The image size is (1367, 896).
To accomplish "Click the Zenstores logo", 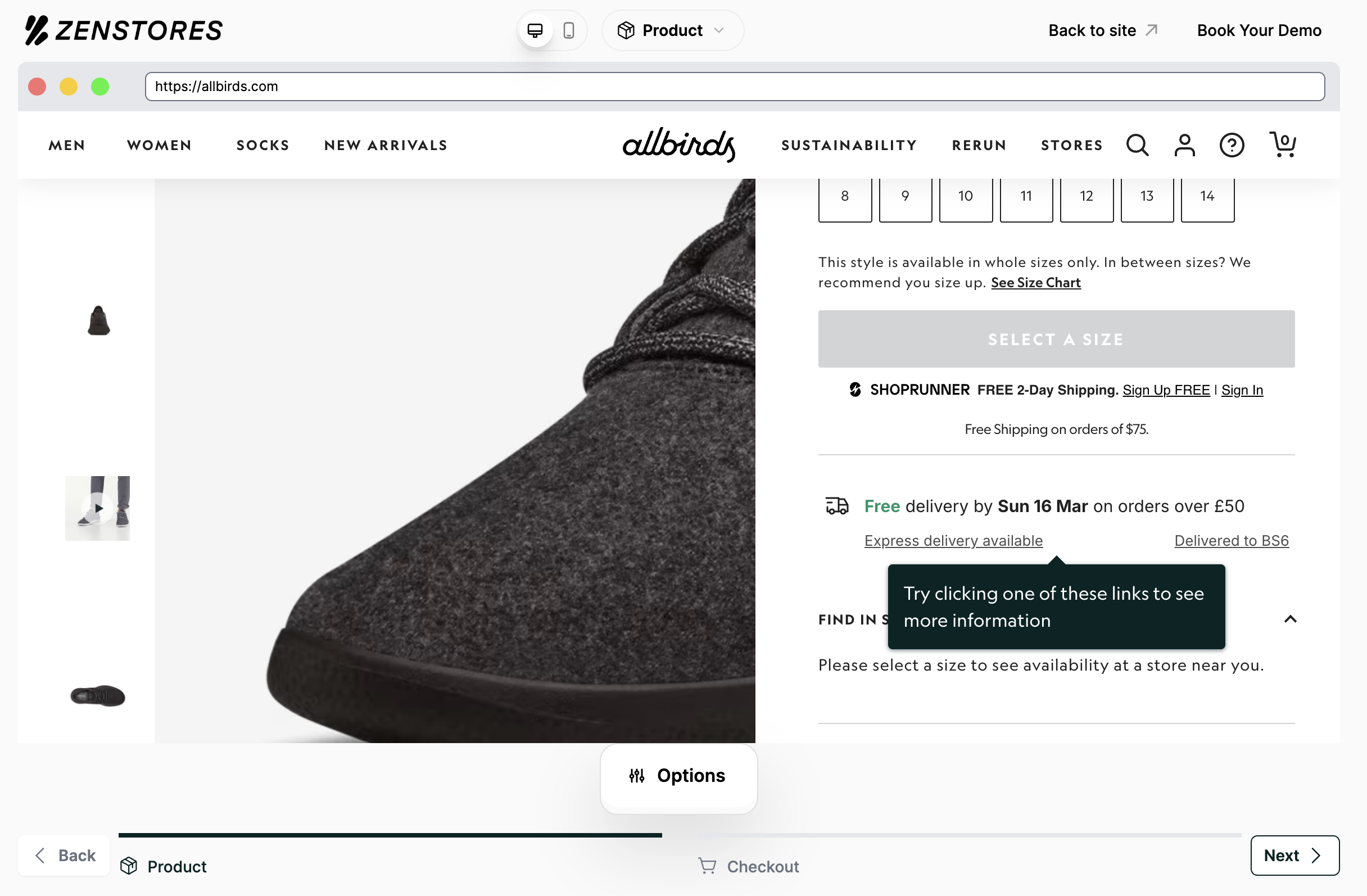I will click(123, 30).
